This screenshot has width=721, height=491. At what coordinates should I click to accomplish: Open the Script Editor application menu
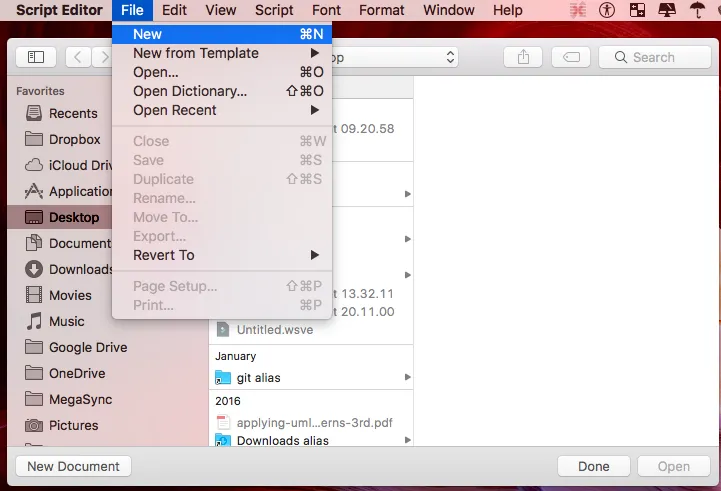coord(59,10)
